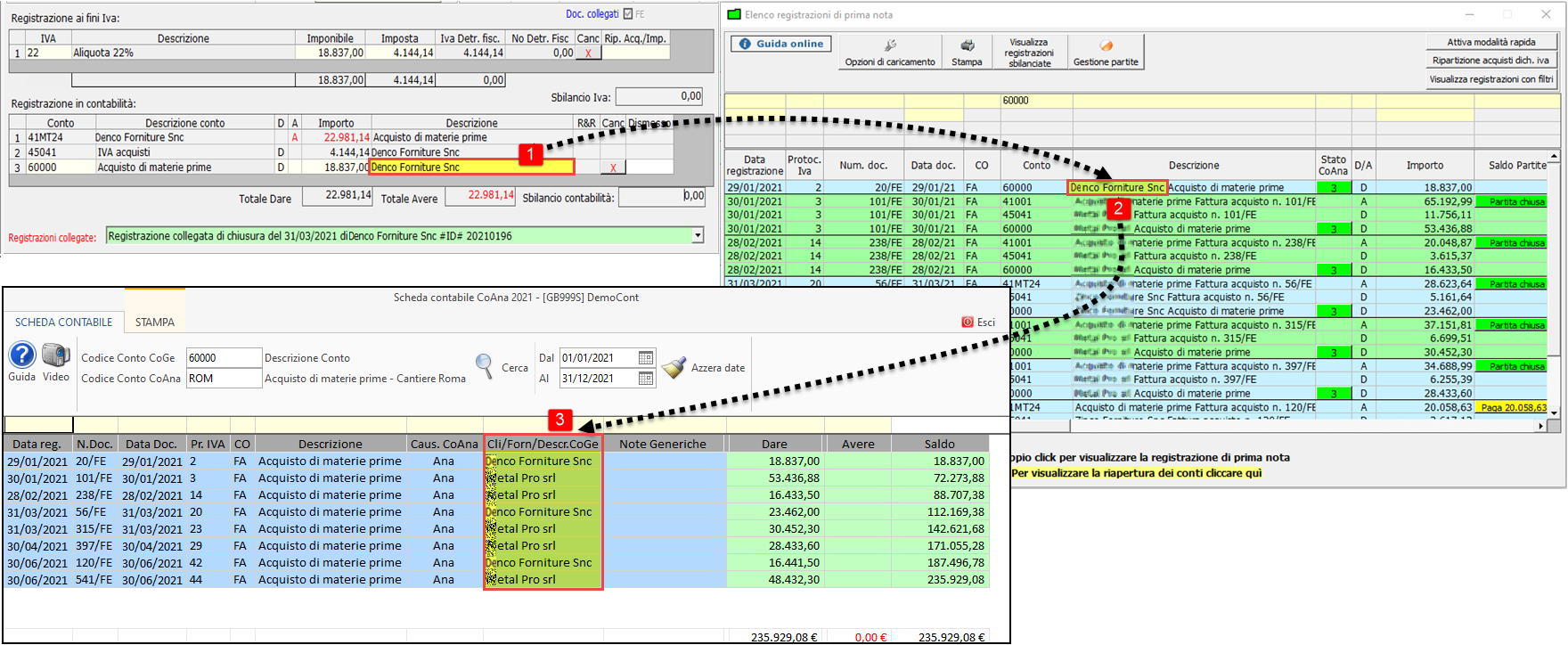Click the Paga 20.058,63 yellow cell
The image size is (1568, 645).
tap(1513, 407)
